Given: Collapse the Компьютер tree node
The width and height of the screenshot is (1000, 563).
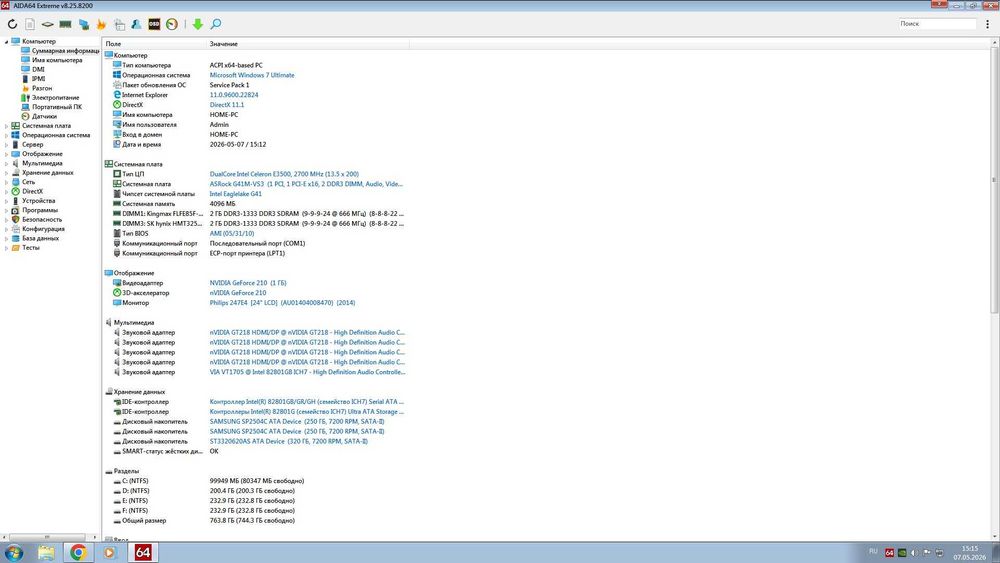Looking at the screenshot, I should (6, 41).
